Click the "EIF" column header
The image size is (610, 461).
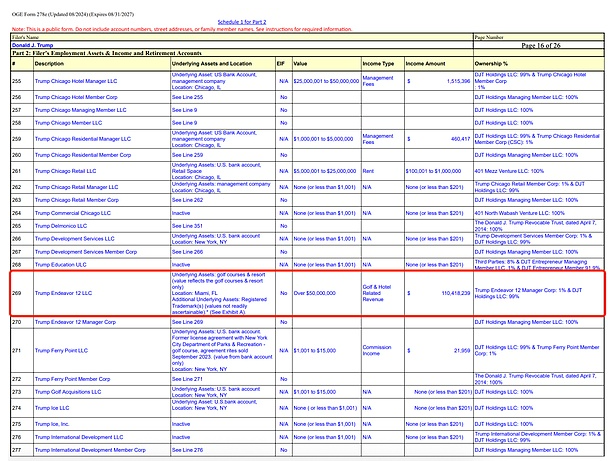pos(280,63)
